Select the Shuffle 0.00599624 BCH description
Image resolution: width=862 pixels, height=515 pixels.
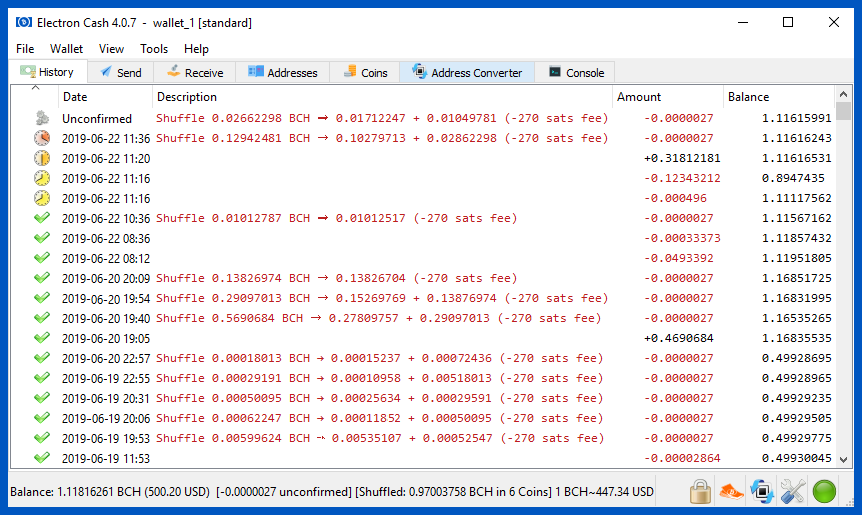click(380, 438)
